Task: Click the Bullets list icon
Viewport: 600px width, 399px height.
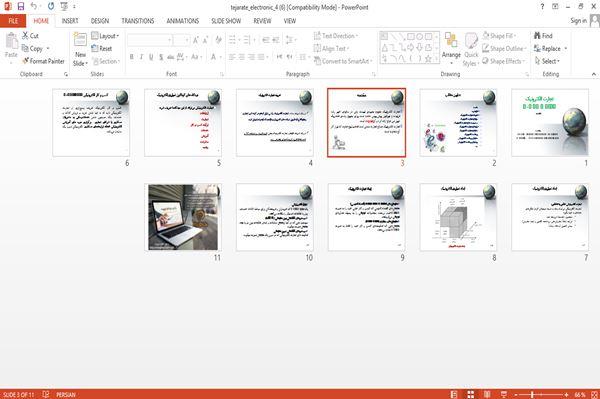Action: click(x=232, y=40)
